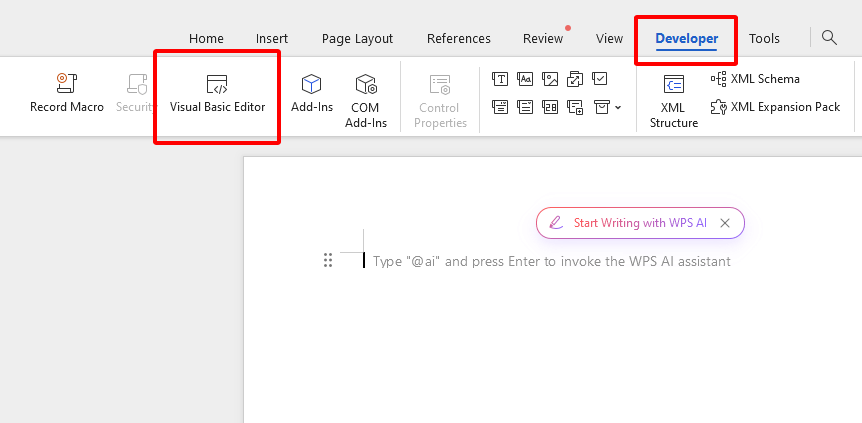Image resolution: width=862 pixels, height=423 pixels.
Task: Click the XML Schema button
Action: click(x=755, y=79)
